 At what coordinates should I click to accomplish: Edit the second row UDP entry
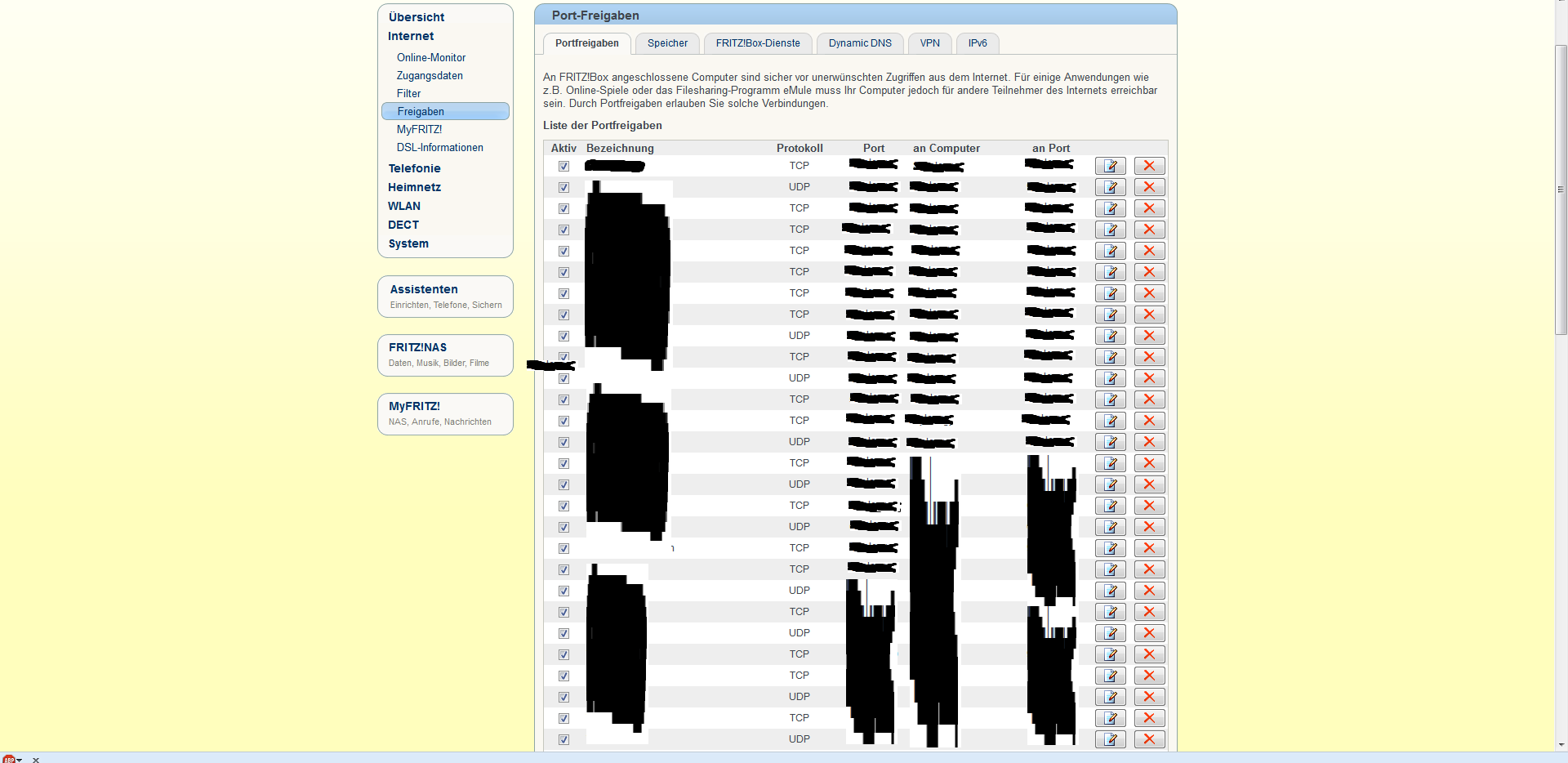click(x=1110, y=187)
